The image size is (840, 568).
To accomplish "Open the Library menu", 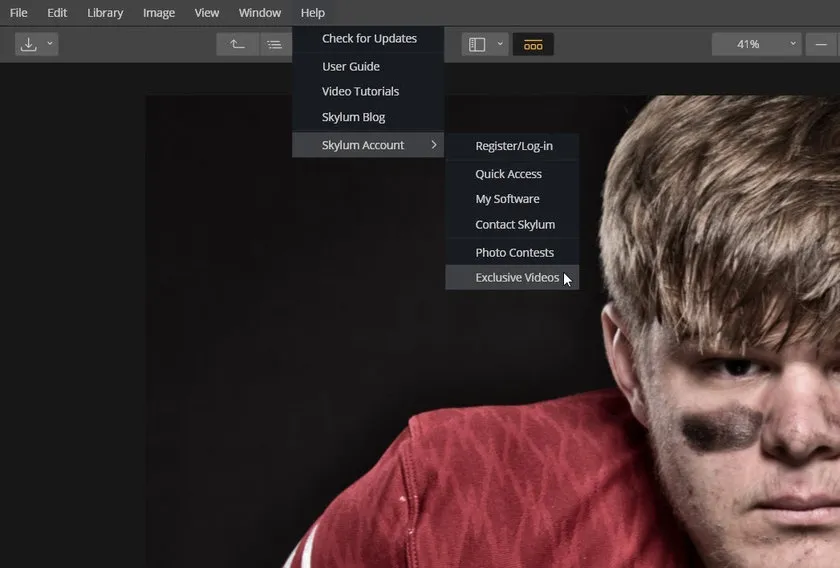I will [105, 13].
